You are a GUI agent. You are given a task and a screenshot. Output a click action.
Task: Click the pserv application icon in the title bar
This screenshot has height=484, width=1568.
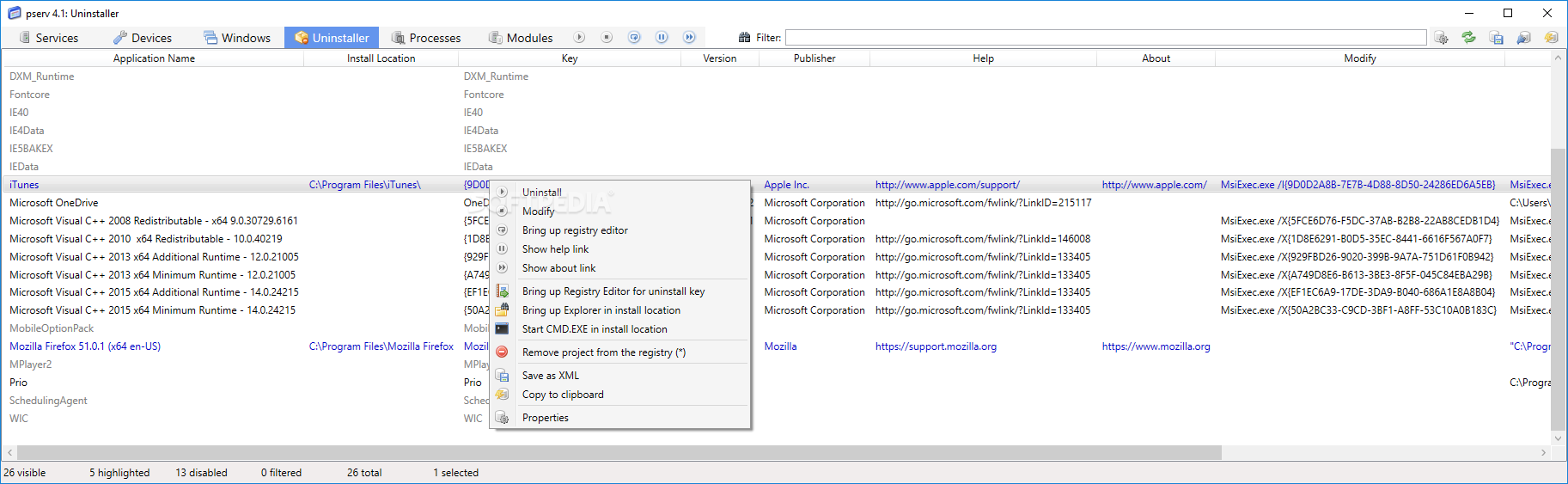point(15,13)
